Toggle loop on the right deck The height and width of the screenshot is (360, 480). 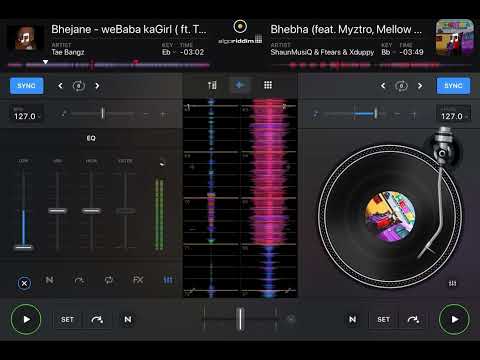coord(401,86)
